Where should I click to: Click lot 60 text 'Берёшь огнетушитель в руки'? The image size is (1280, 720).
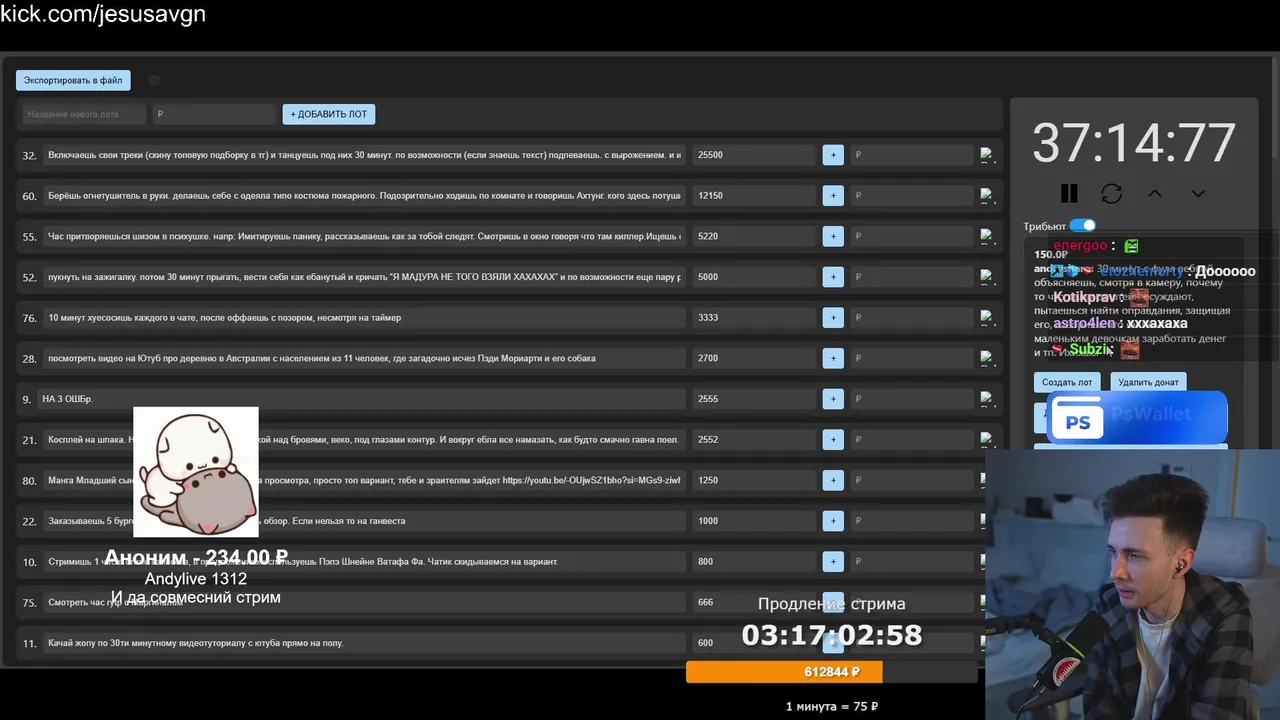(x=364, y=196)
